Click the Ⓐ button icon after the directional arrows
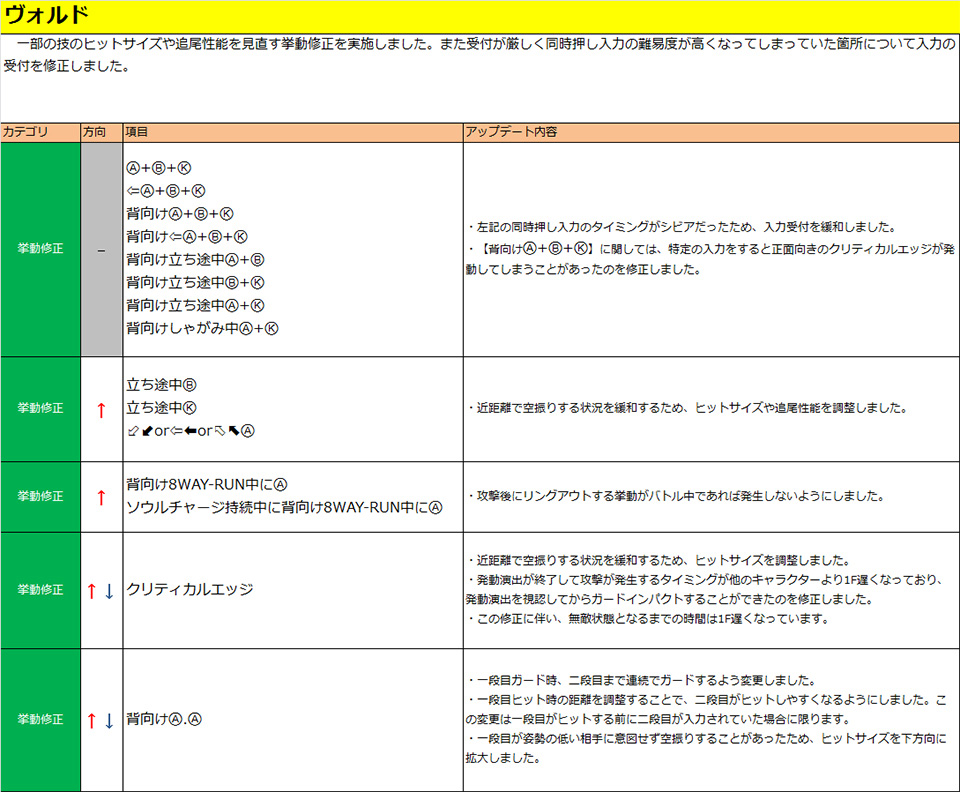The image size is (960, 792). pyautogui.click(x=249, y=431)
